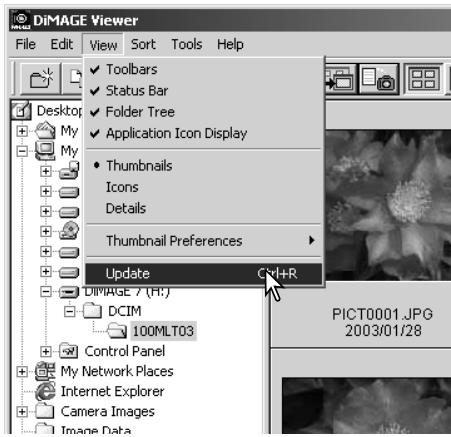Expand the Control Panel node

46,351
